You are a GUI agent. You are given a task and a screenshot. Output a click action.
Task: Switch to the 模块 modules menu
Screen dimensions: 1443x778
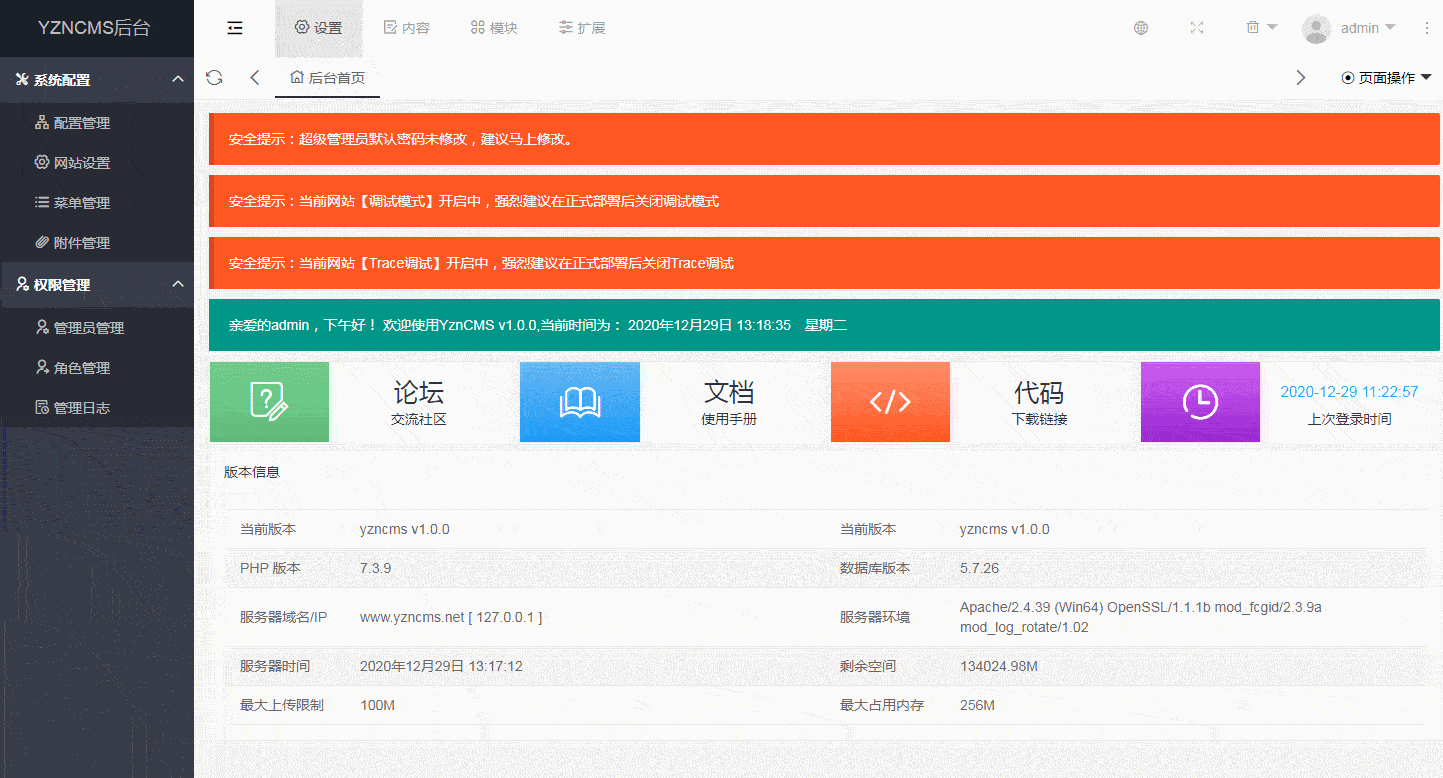coord(493,27)
